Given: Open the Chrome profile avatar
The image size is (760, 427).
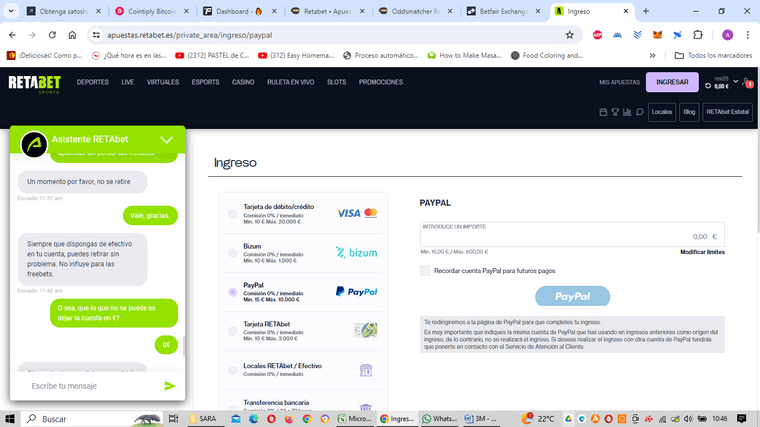Looking at the screenshot, I should (727, 35).
